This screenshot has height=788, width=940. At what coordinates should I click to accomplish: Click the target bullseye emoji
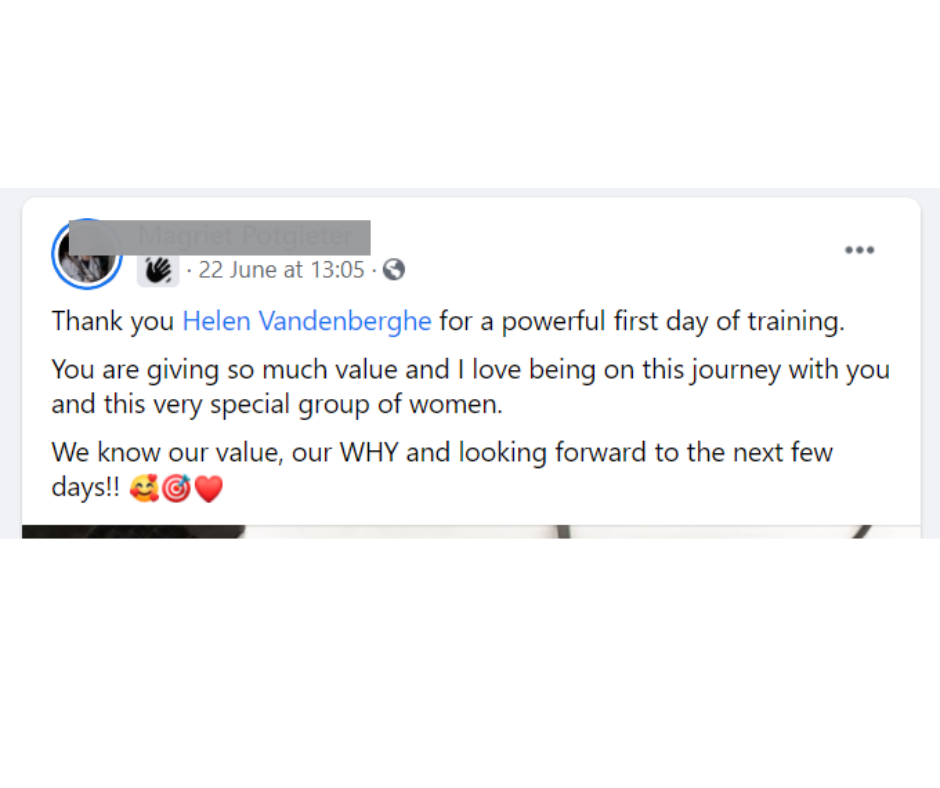(x=176, y=489)
